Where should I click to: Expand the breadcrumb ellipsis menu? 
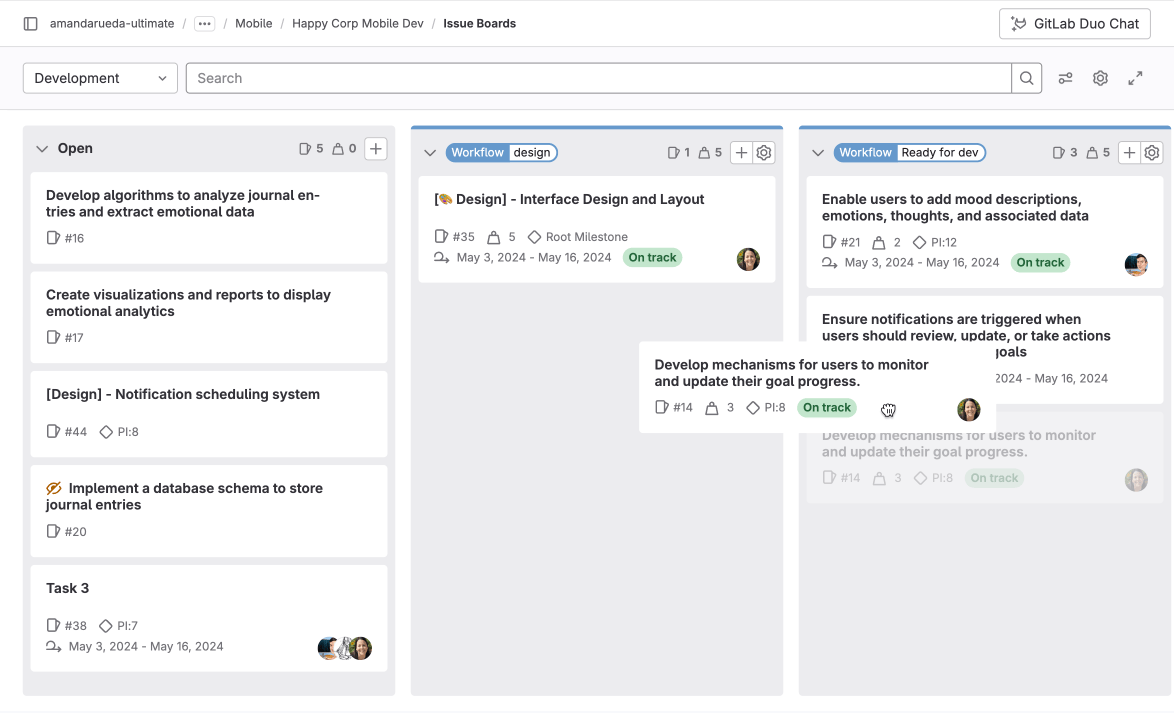204,23
